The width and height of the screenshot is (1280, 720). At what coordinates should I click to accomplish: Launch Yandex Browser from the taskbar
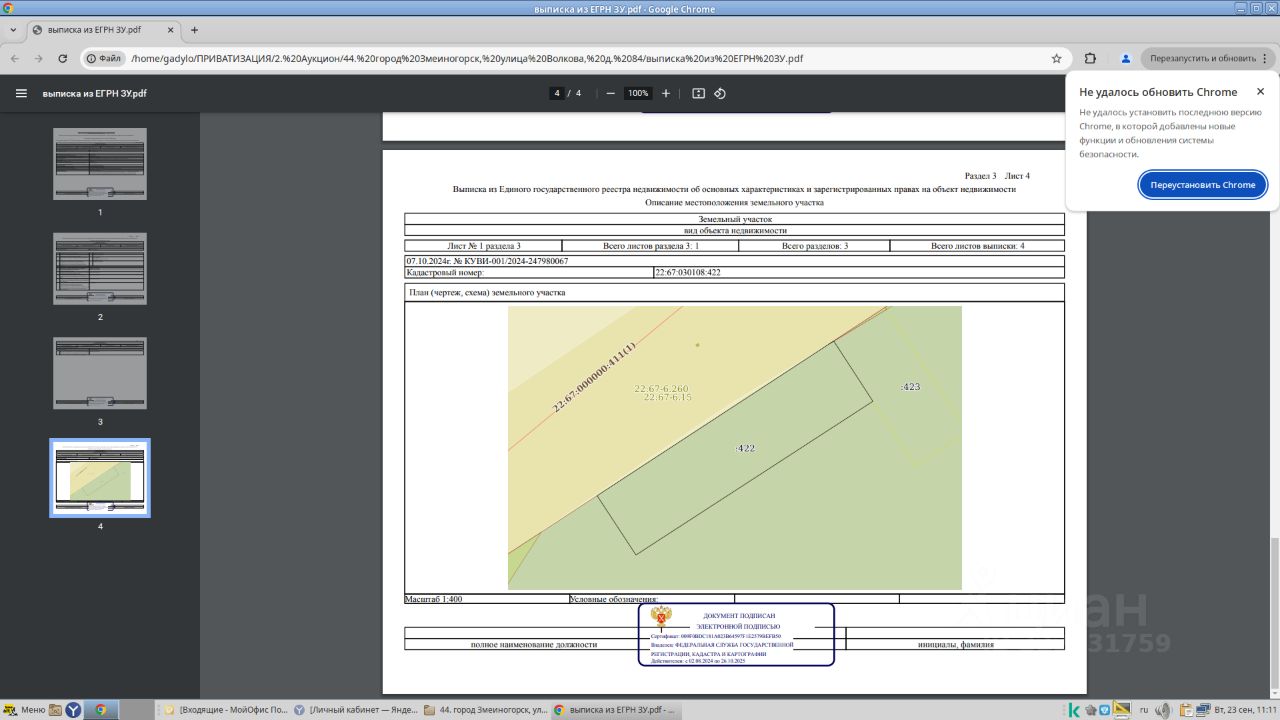[x=74, y=710]
